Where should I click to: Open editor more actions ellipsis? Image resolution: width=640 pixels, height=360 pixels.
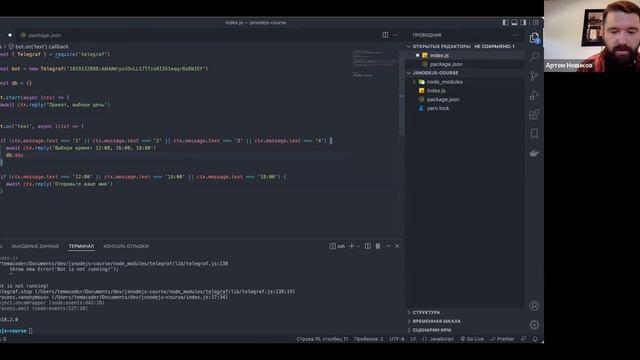pyautogui.click(x=396, y=35)
